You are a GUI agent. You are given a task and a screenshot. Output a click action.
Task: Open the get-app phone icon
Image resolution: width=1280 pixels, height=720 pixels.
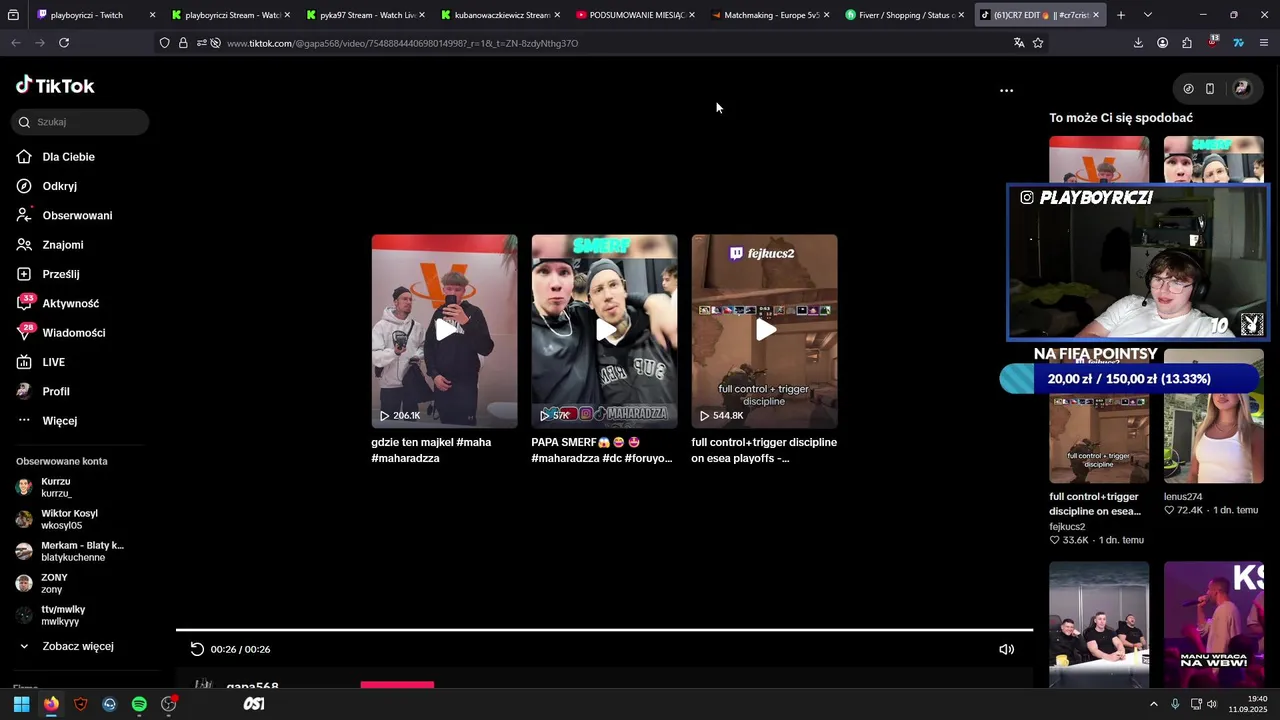[1209, 89]
